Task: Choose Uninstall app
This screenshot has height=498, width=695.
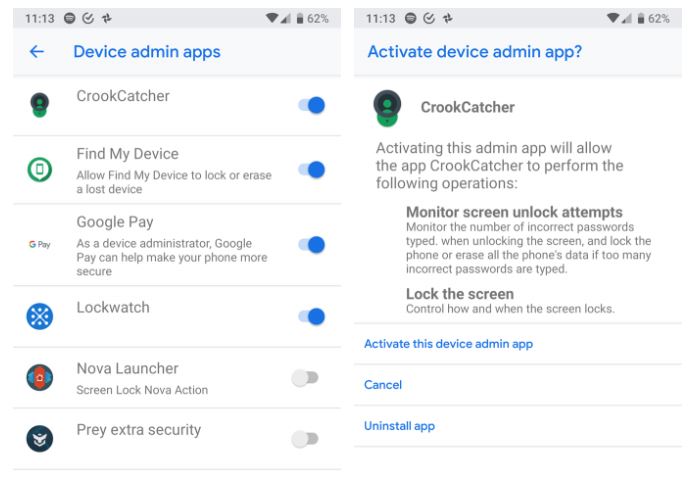Action: tap(399, 426)
